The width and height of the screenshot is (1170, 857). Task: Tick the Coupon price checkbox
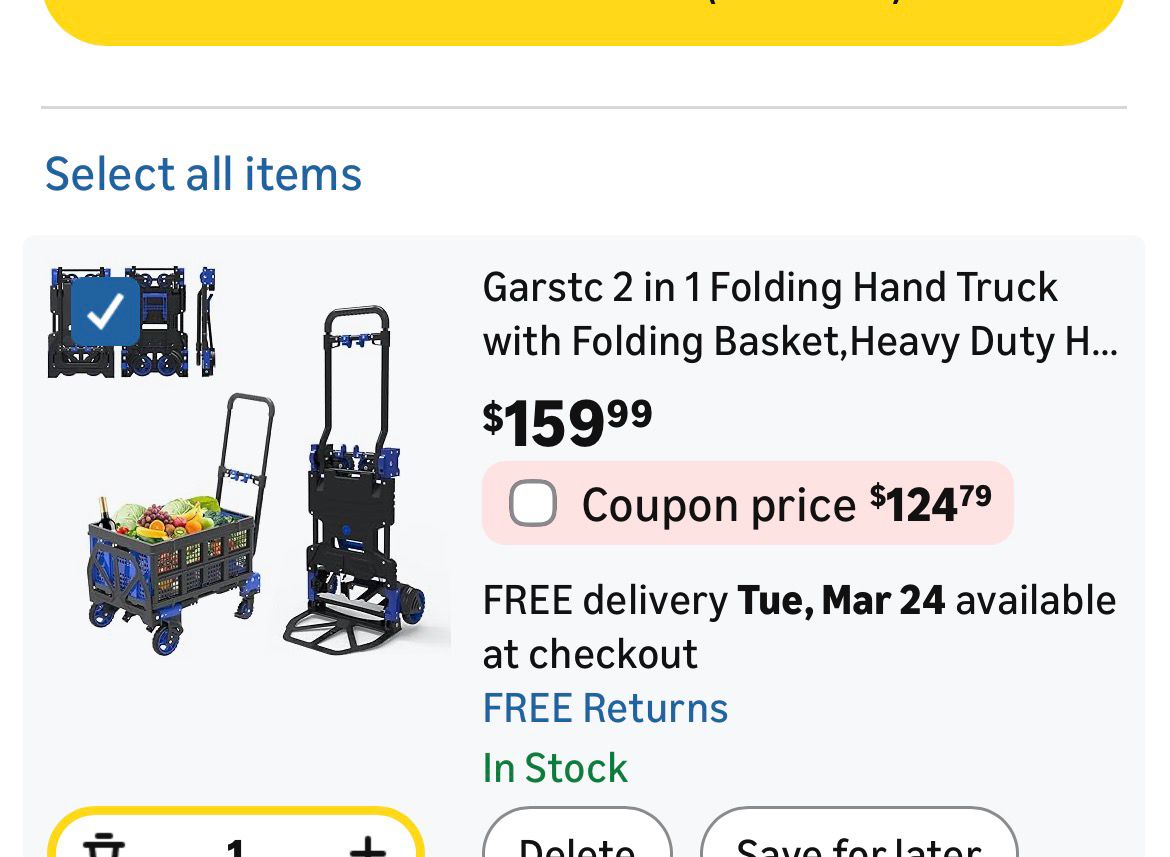[x=533, y=503]
